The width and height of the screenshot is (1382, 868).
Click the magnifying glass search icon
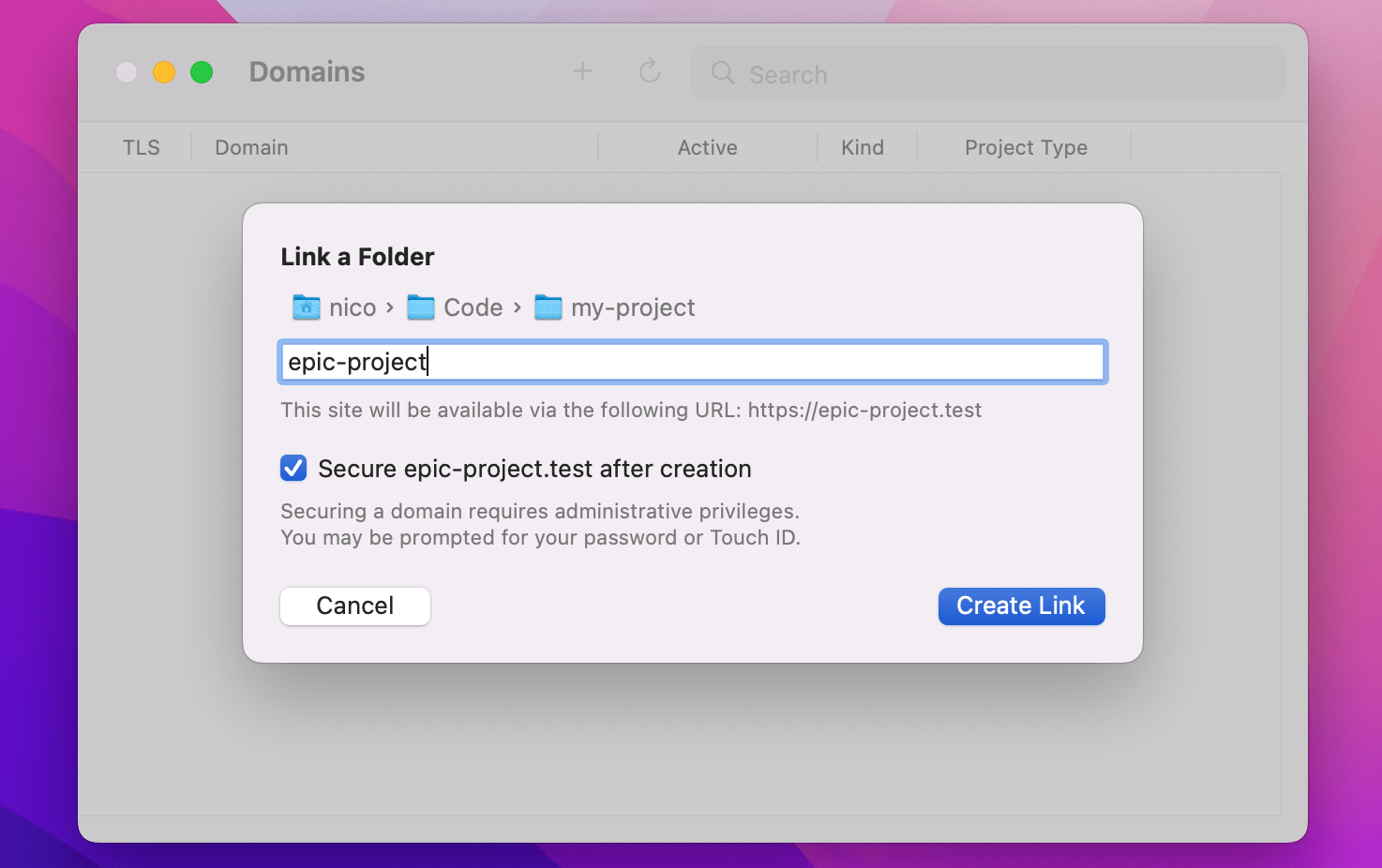[x=722, y=73]
